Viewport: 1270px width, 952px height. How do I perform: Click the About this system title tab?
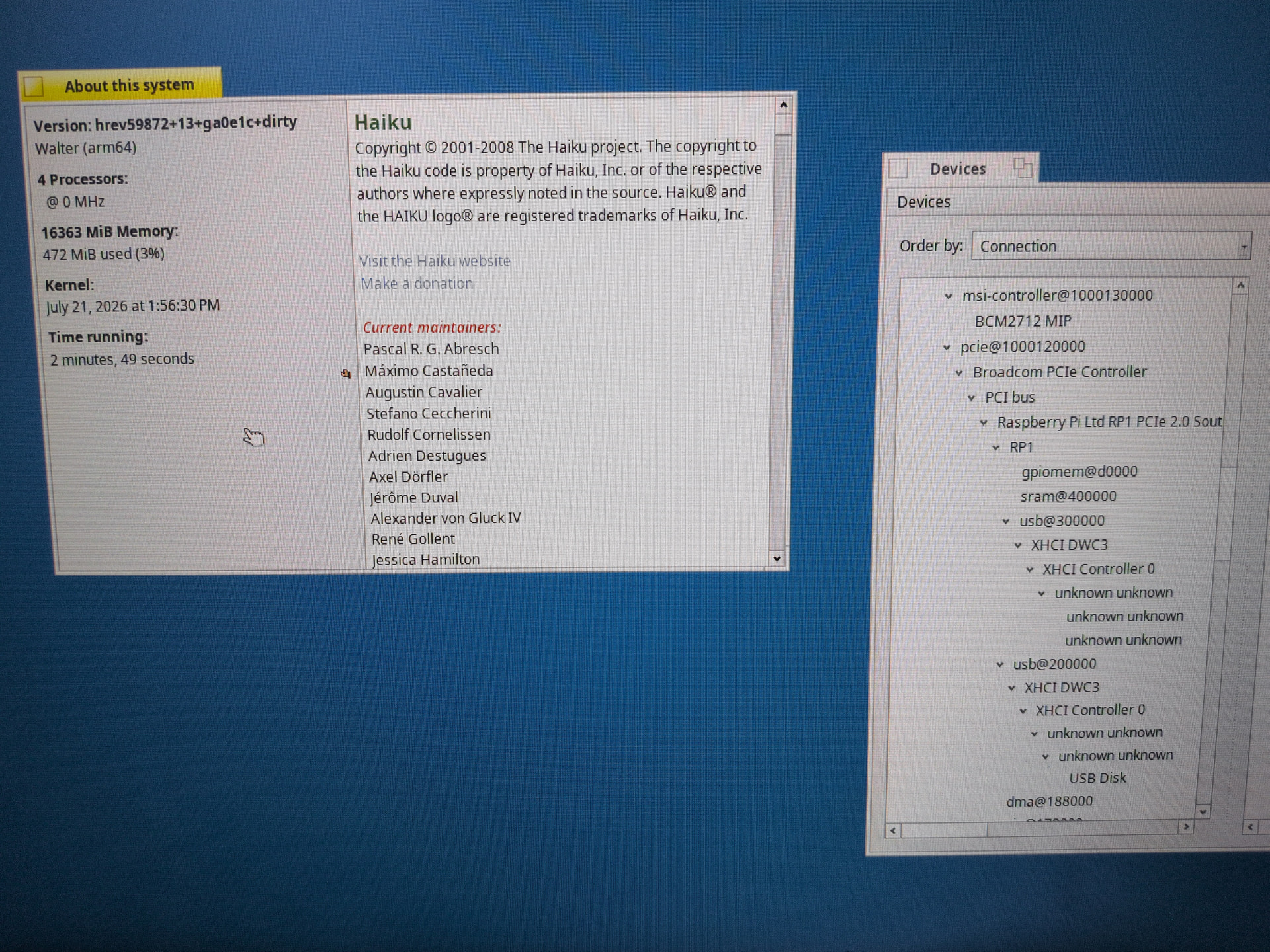[129, 85]
